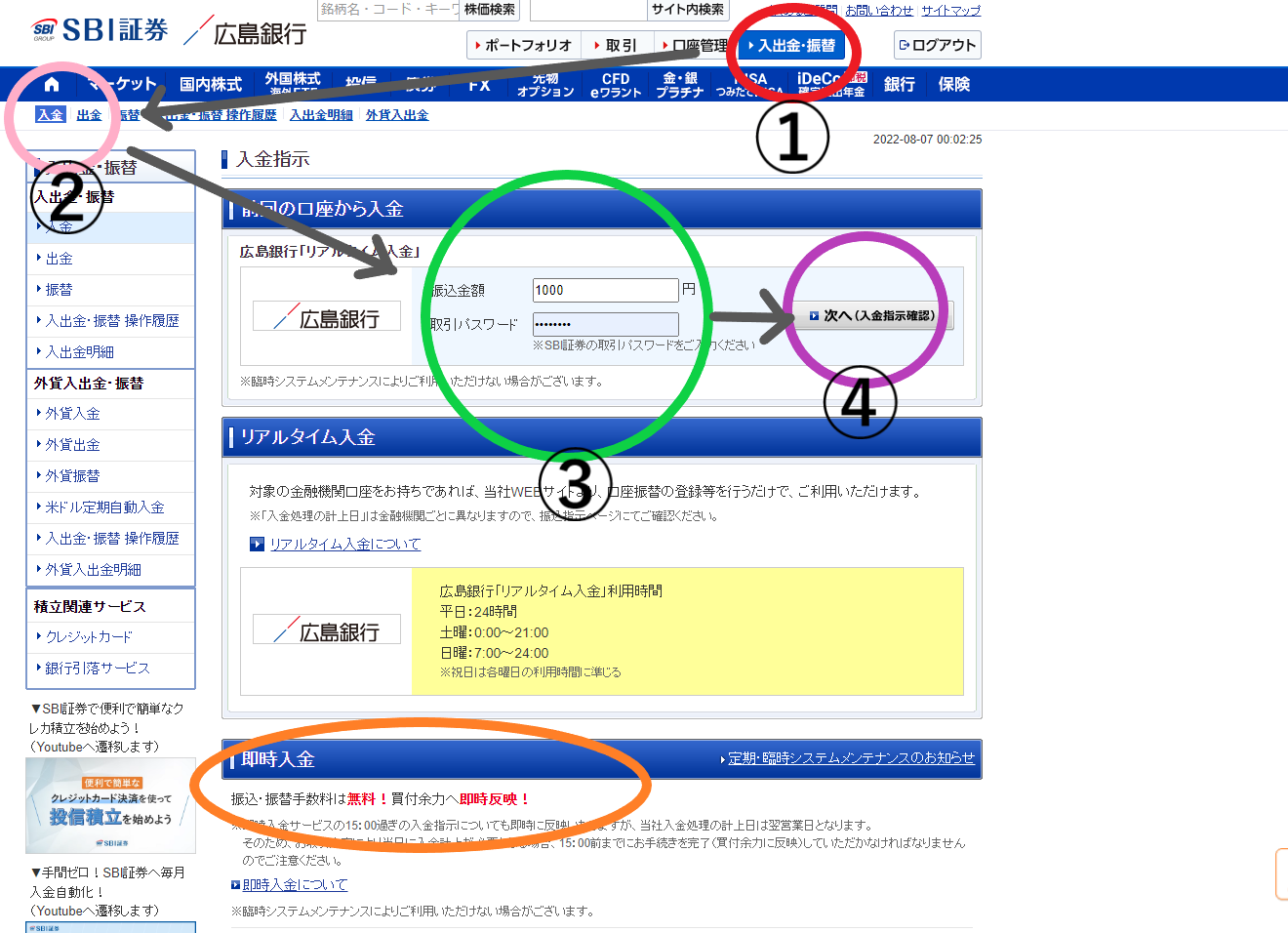Screen dimensions: 1288x933
Task: Open the ポートフォリオ menu
Action: coord(523,46)
